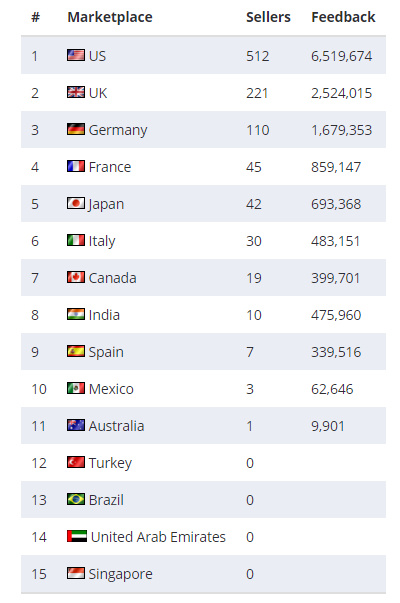Click the Brazil flag icon
This screenshot has height=603, width=400.
(x=76, y=499)
